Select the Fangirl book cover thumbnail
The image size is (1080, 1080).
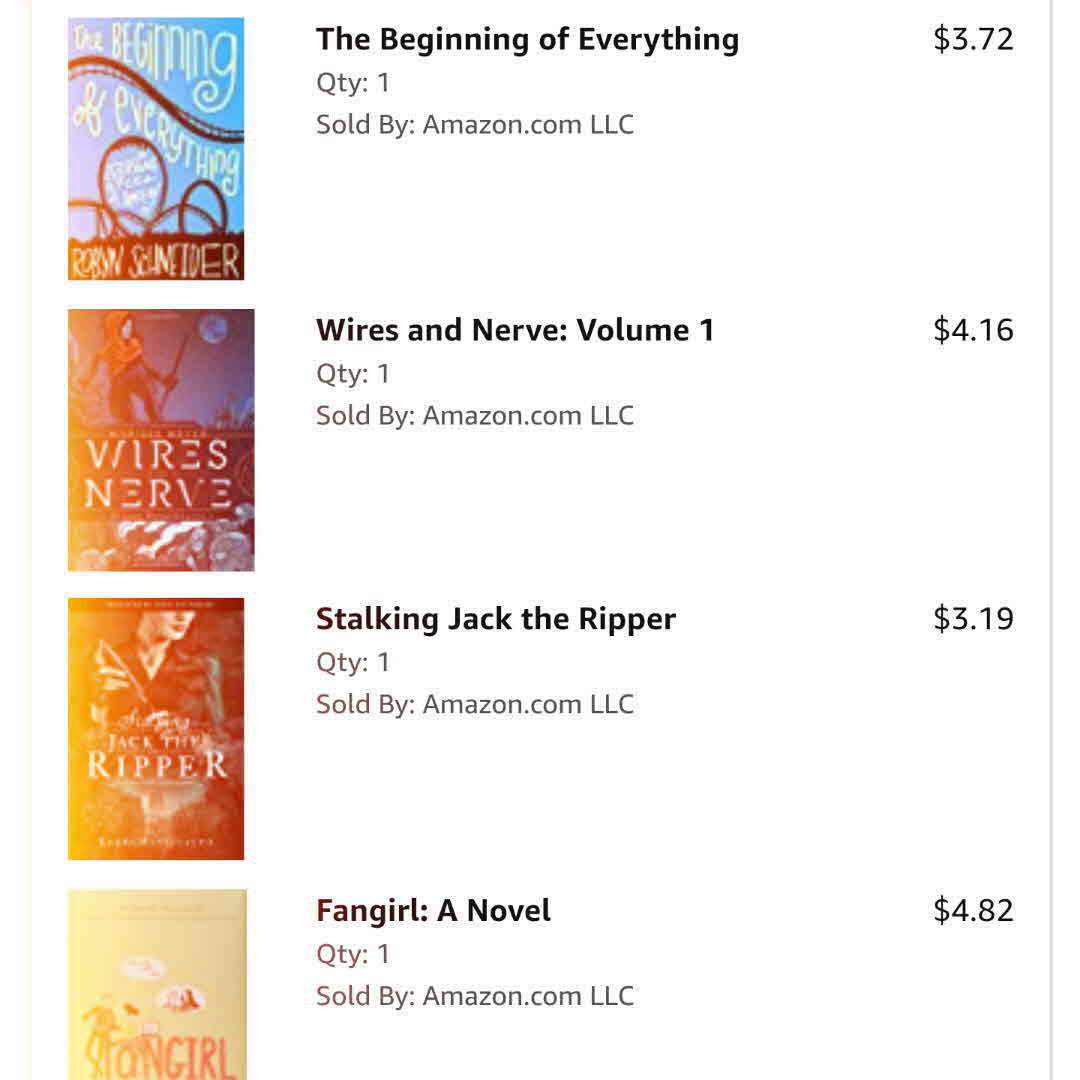coord(157,984)
